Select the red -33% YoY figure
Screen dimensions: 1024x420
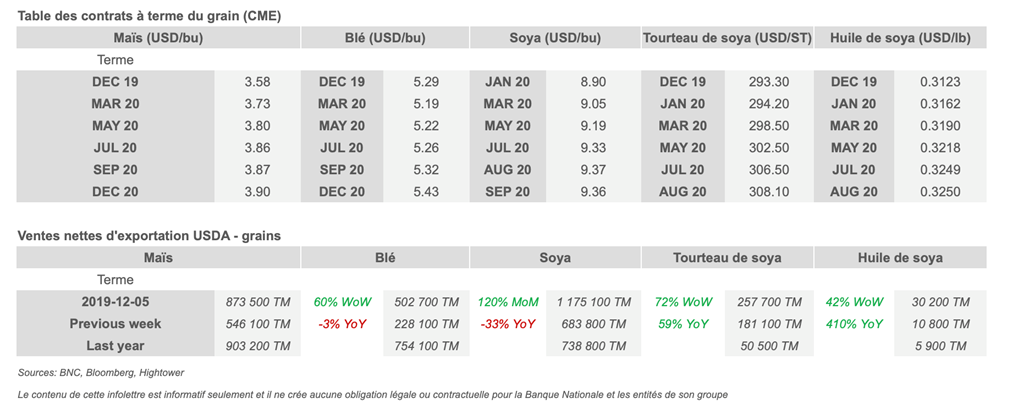tap(507, 324)
